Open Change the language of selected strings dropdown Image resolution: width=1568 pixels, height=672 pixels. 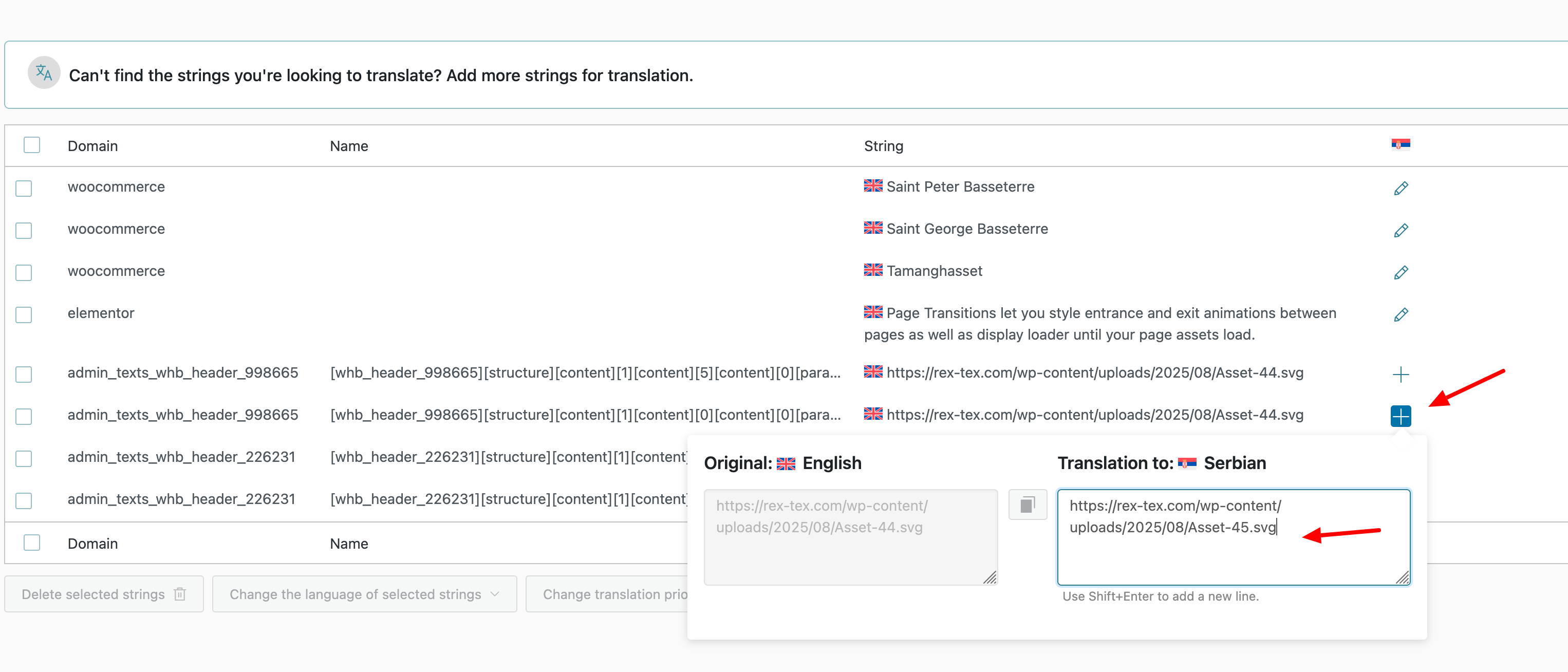click(x=364, y=594)
